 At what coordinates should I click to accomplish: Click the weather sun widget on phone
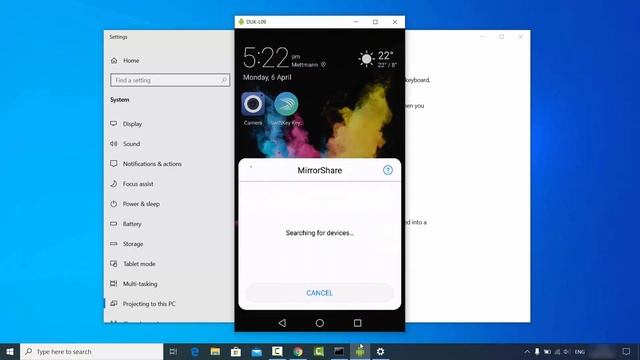click(x=366, y=59)
